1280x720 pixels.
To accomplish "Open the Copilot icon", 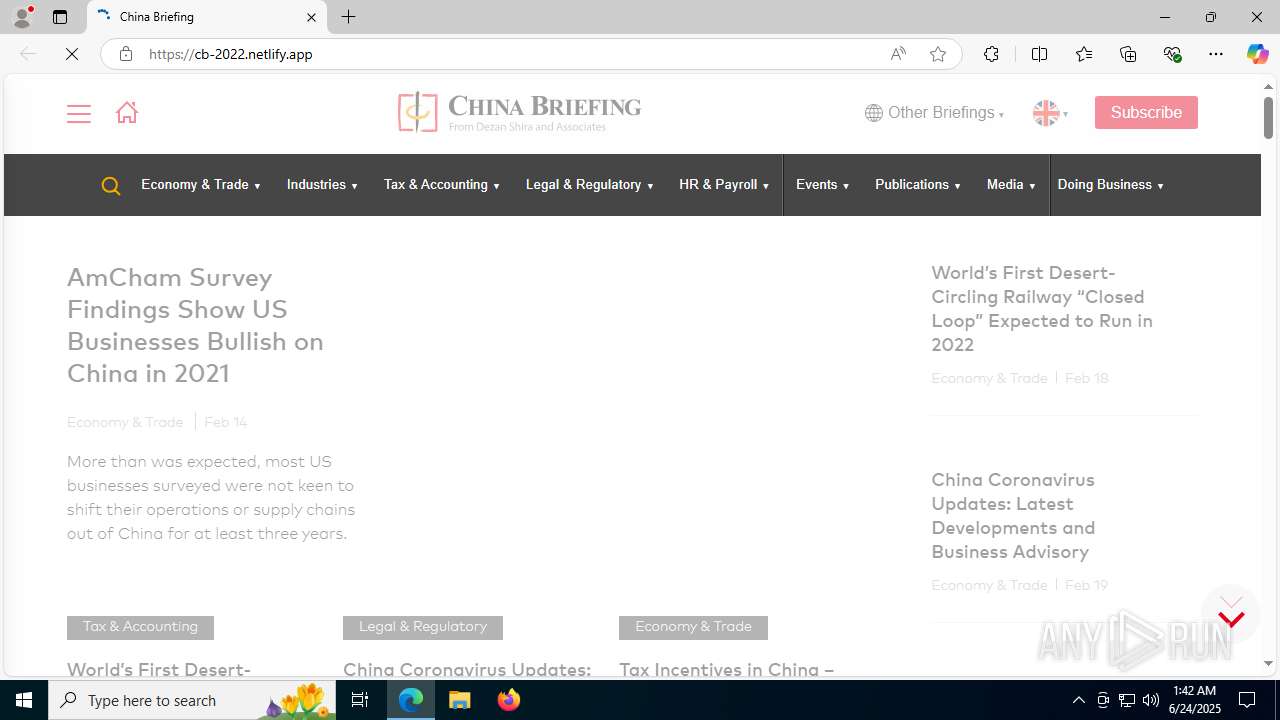I will coord(1257,54).
